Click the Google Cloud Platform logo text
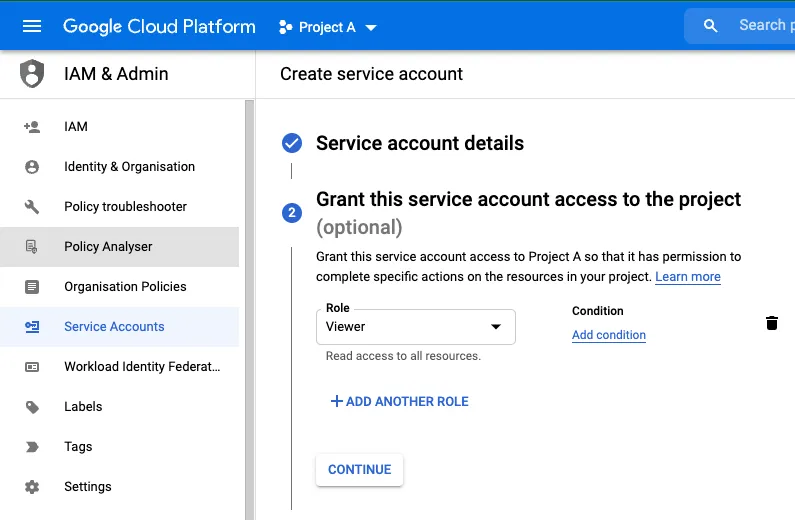 [159, 26]
